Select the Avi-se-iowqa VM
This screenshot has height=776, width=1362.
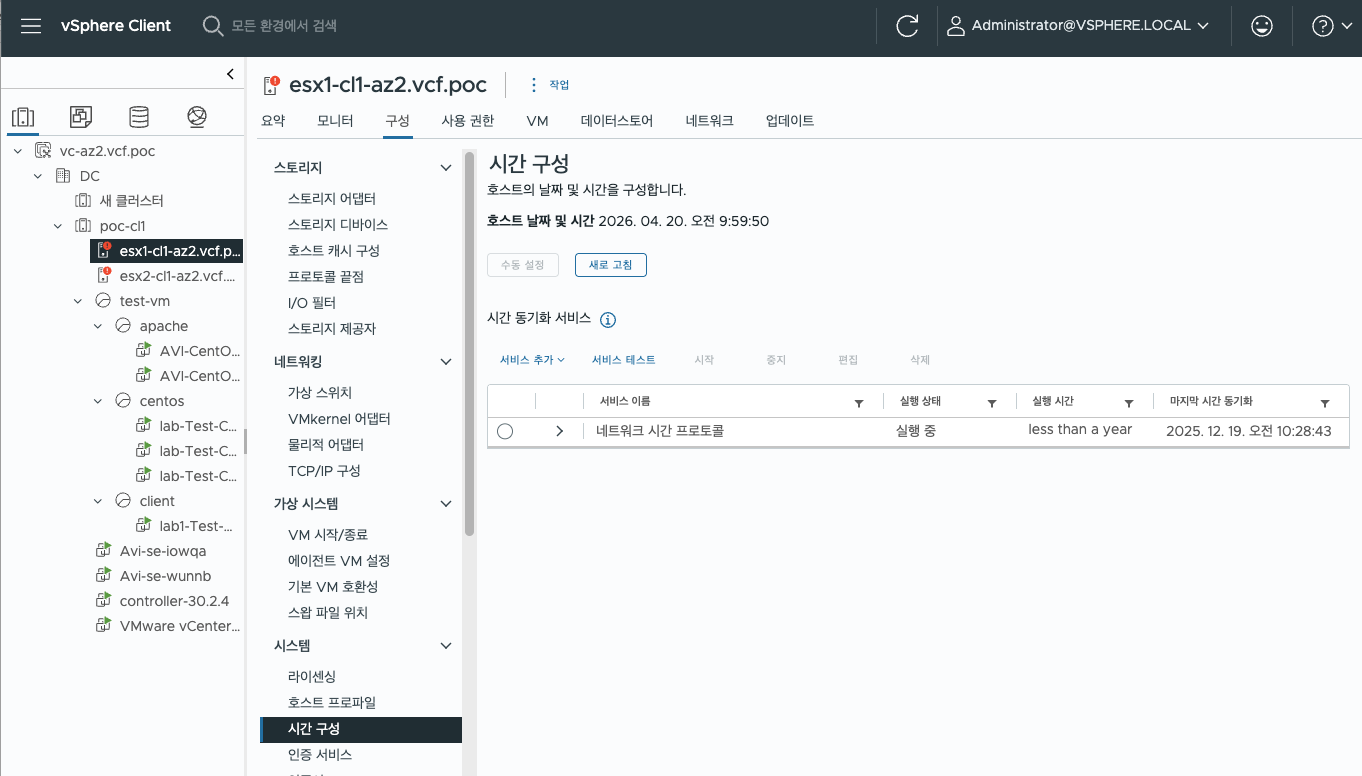point(163,551)
